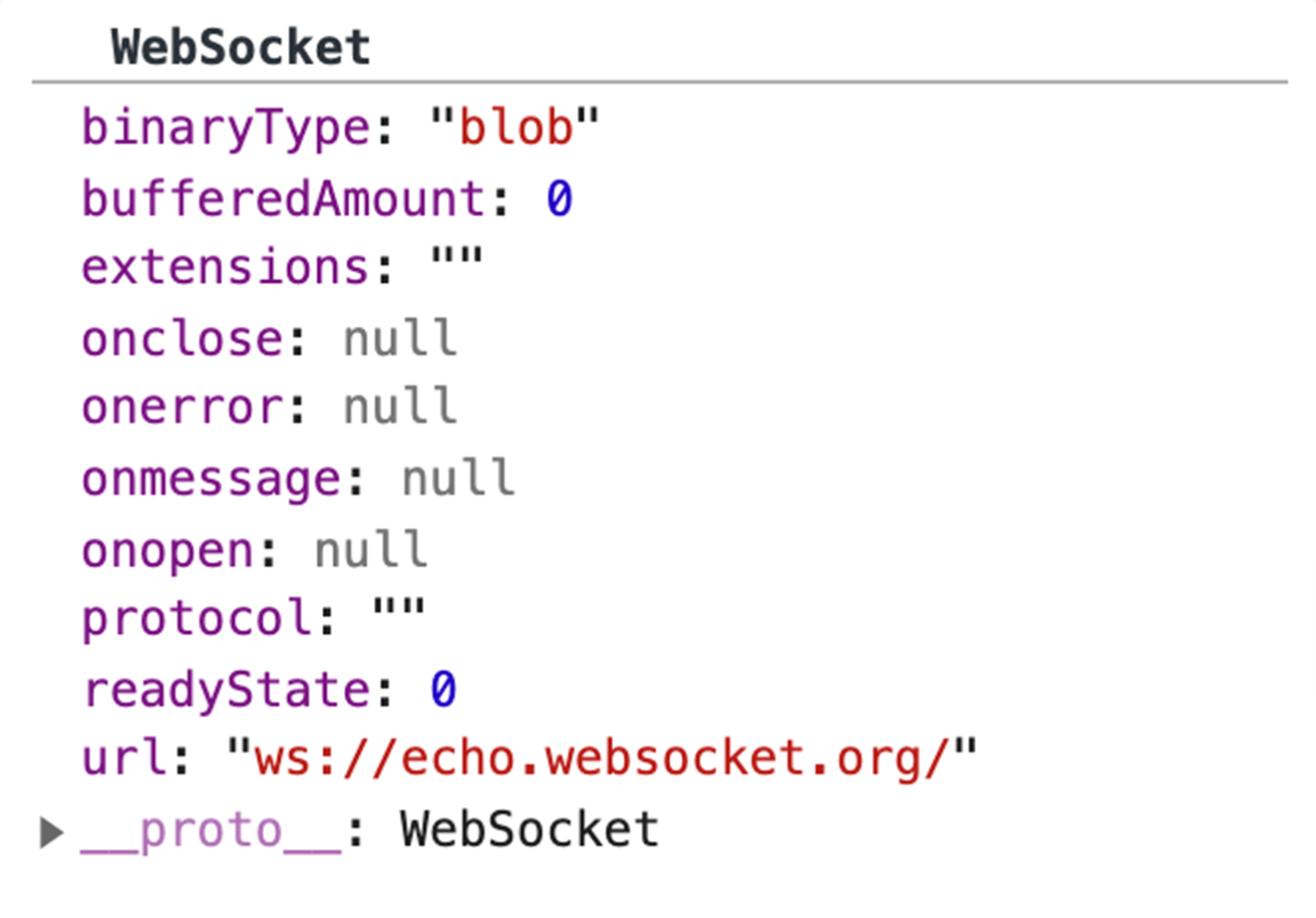Select the WebSocket object header
Image resolution: width=1316 pixels, height=918 pixels.
[x=239, y=45]
